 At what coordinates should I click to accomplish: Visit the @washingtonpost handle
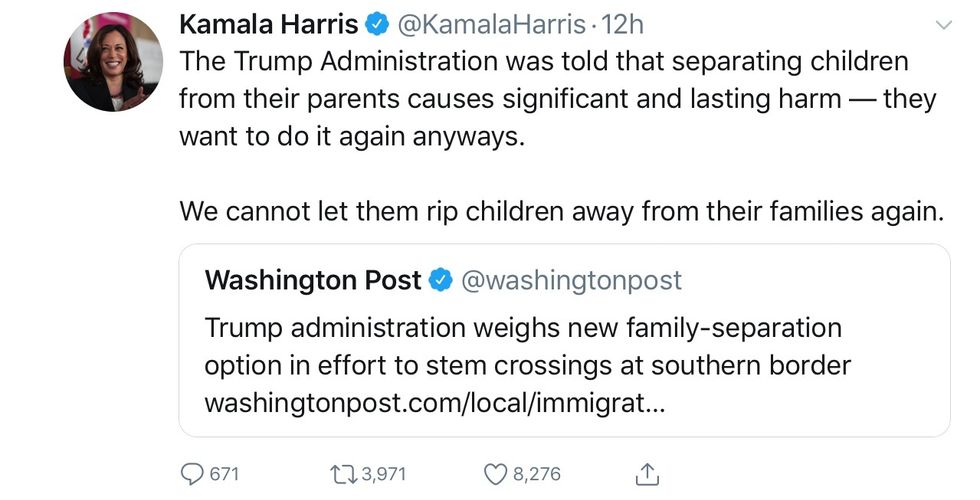(570, 281)
